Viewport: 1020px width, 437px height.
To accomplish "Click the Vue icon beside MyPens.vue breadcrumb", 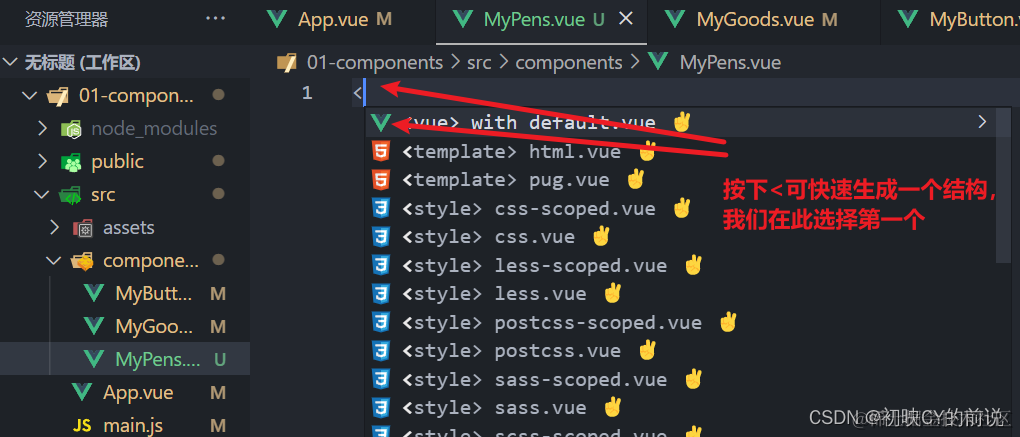I will pos(659,62).
